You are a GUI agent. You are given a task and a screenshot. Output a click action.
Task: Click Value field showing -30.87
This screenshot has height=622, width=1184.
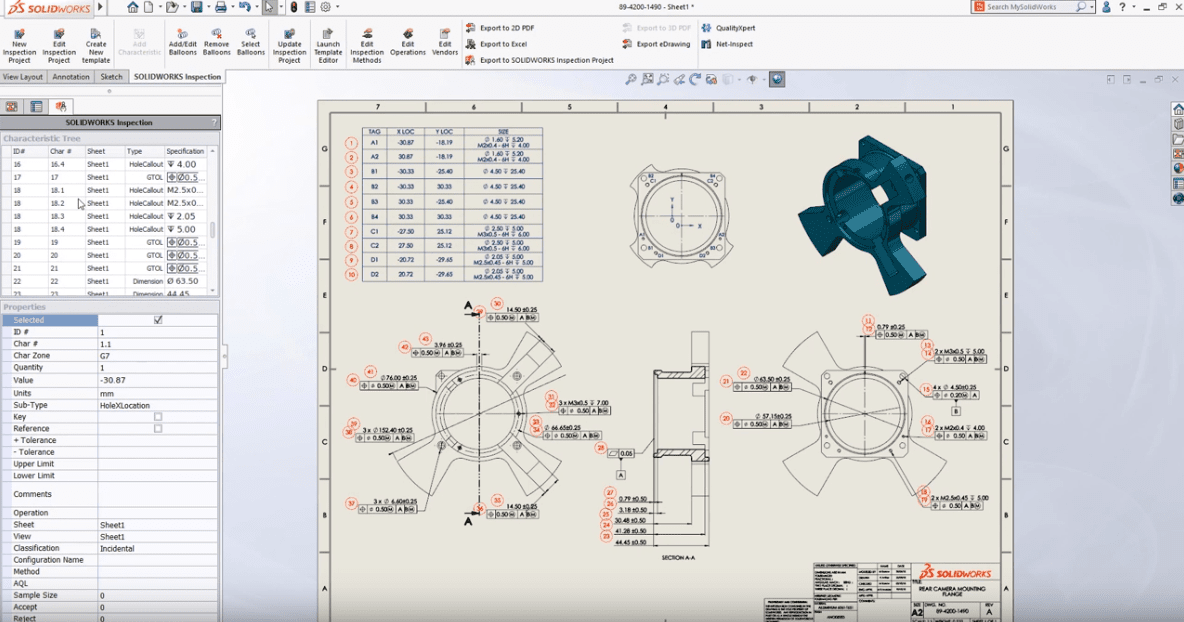click(157, 380)
